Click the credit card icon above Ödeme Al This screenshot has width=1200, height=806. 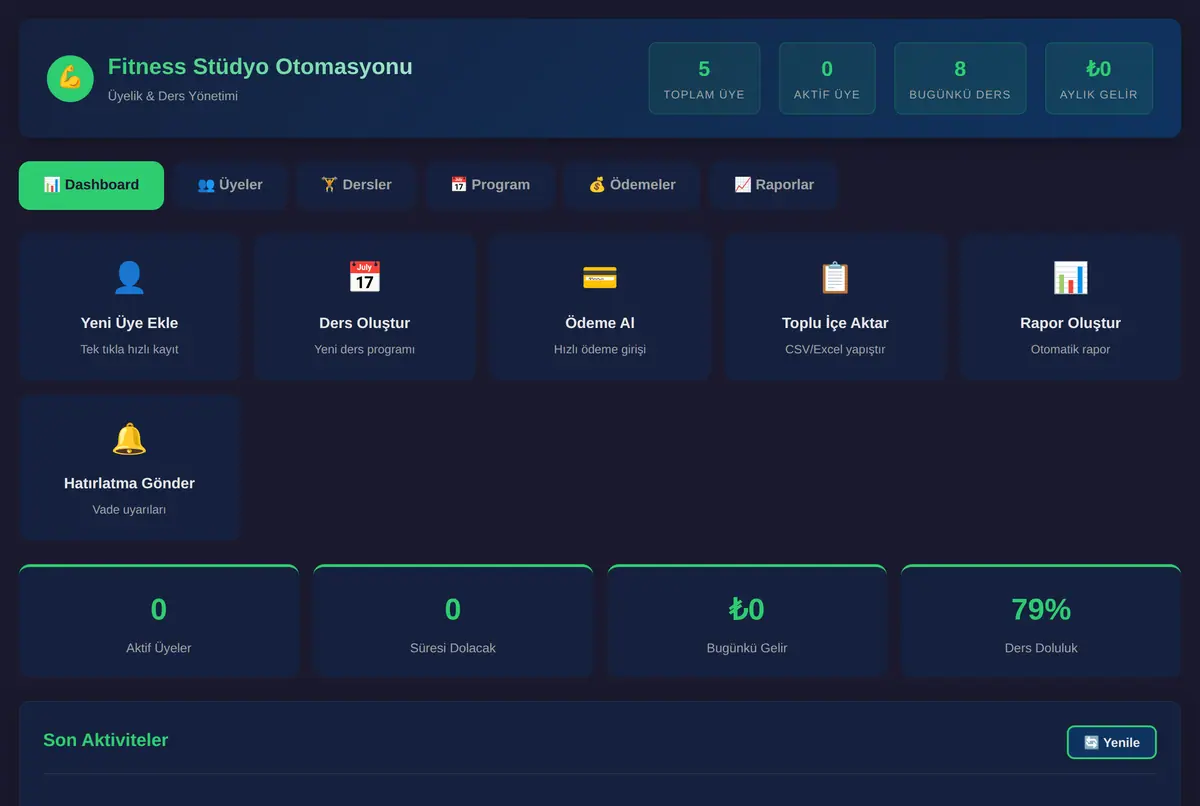pos(600,277)
